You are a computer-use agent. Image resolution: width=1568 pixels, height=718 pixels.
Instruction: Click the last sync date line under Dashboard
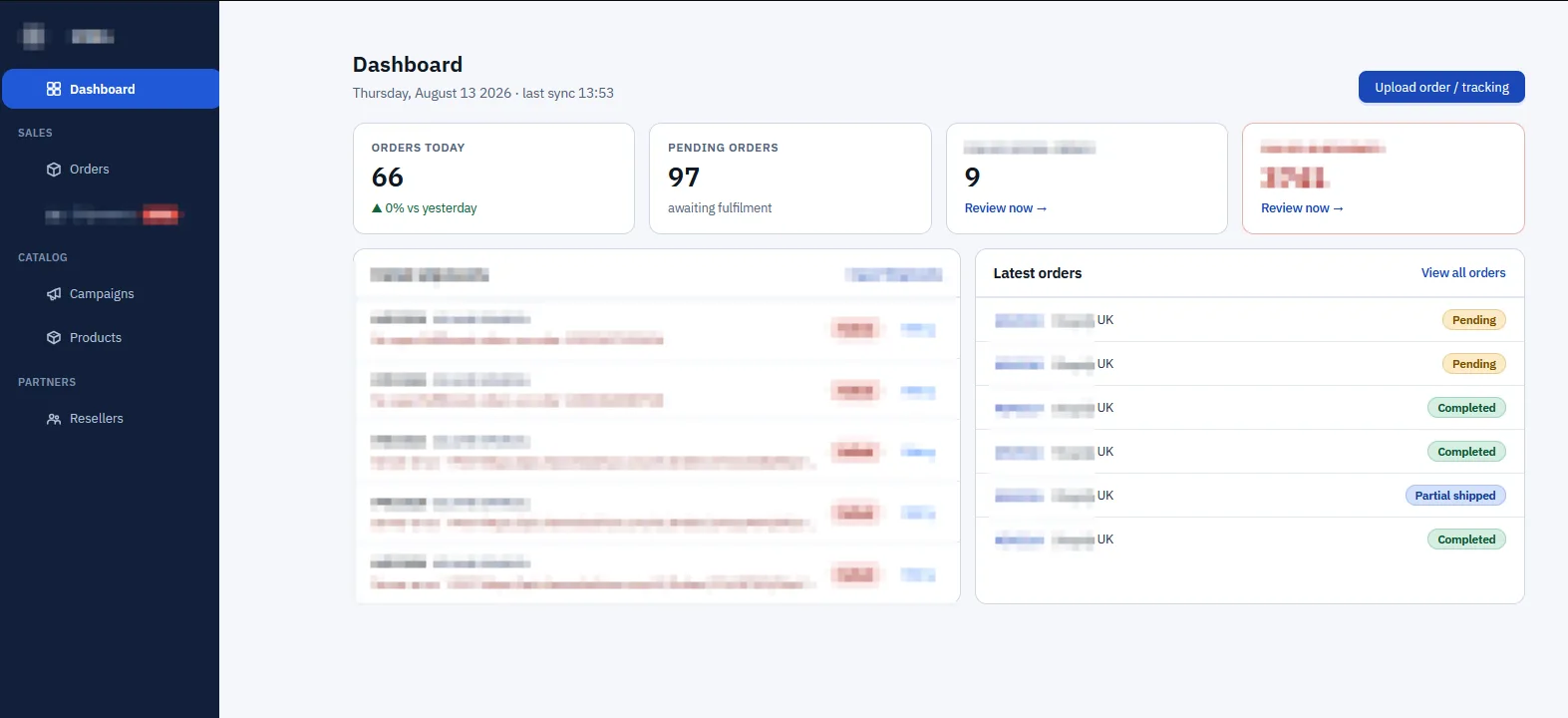coord(483,93)
